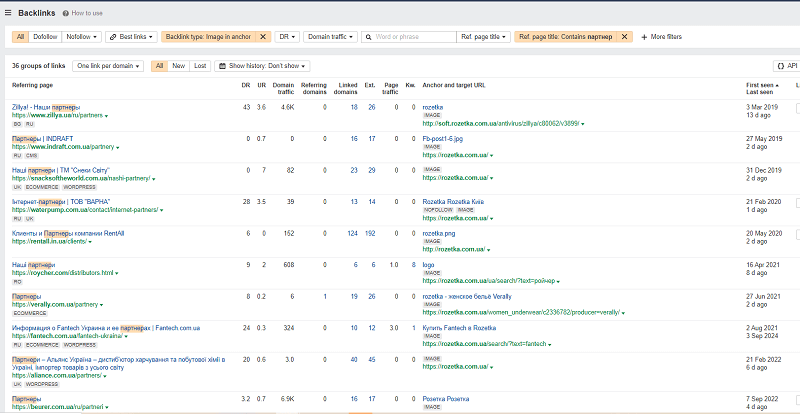The height and width of the screenshot is (414, 800).
Task: Open linked domains count 124 for RentAll
Action: [352, 233]
